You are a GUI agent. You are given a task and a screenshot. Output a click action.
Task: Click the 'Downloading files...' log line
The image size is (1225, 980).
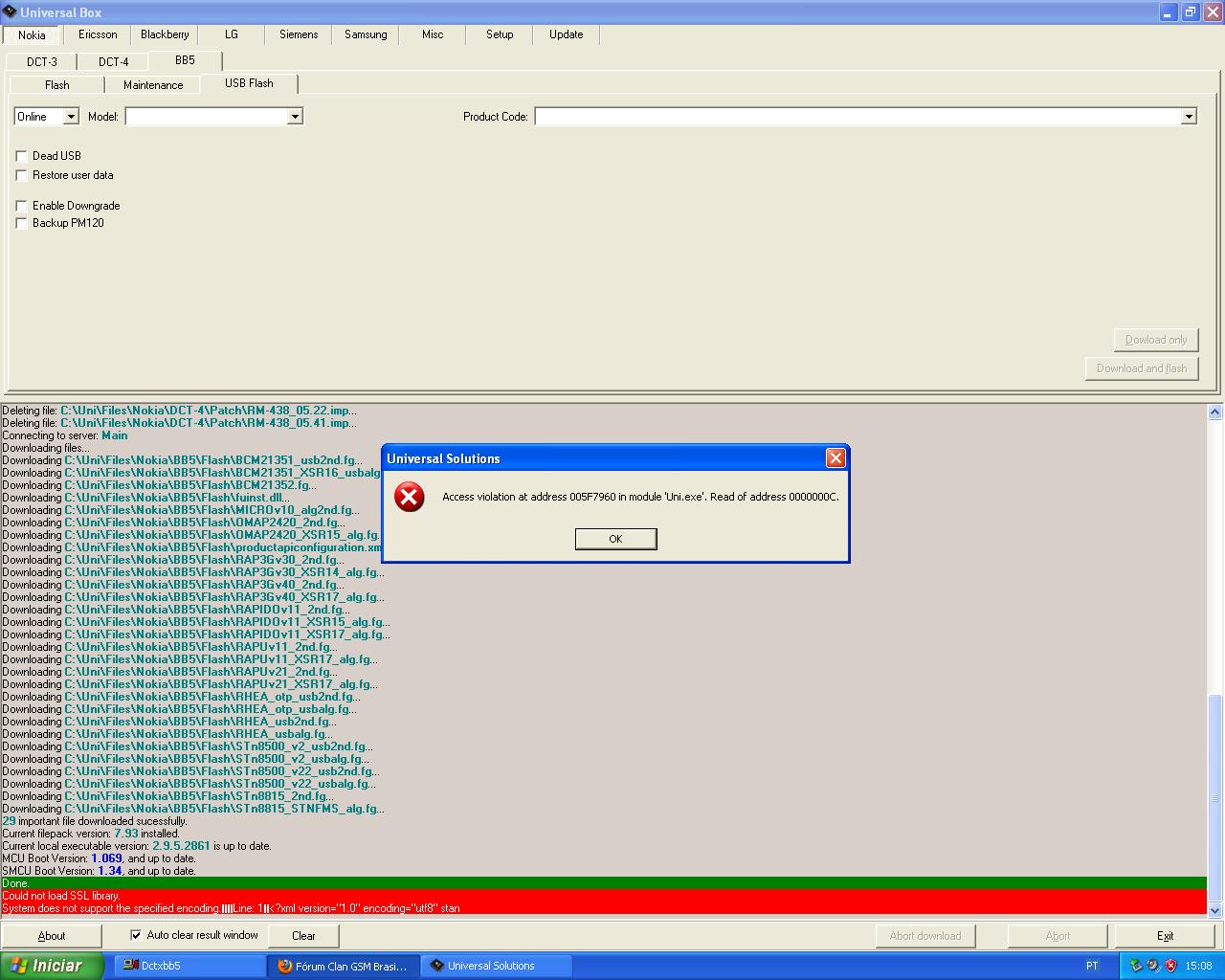(x=46, y=448)
